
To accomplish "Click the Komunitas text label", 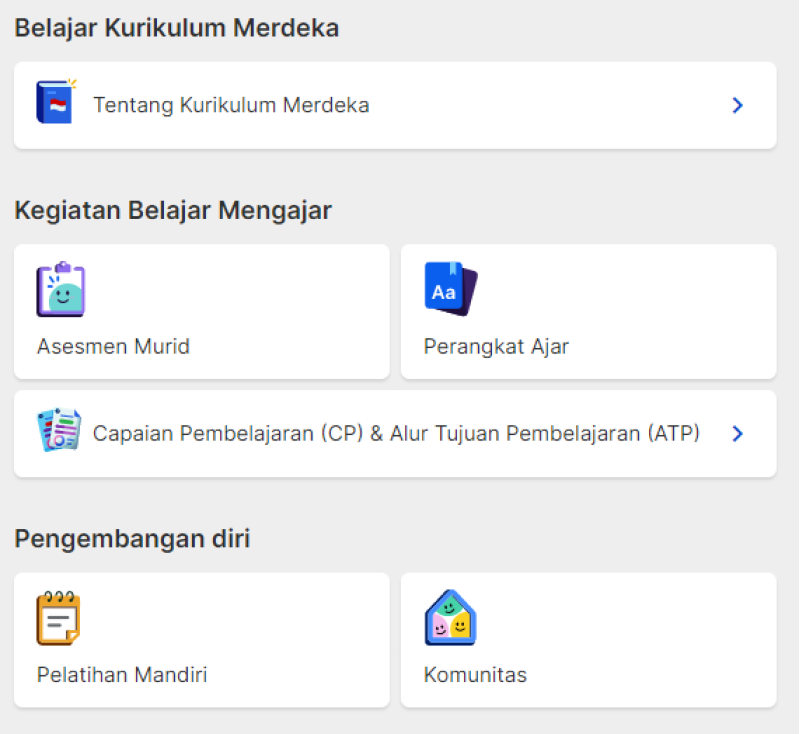I will click(x=475, y=675).
